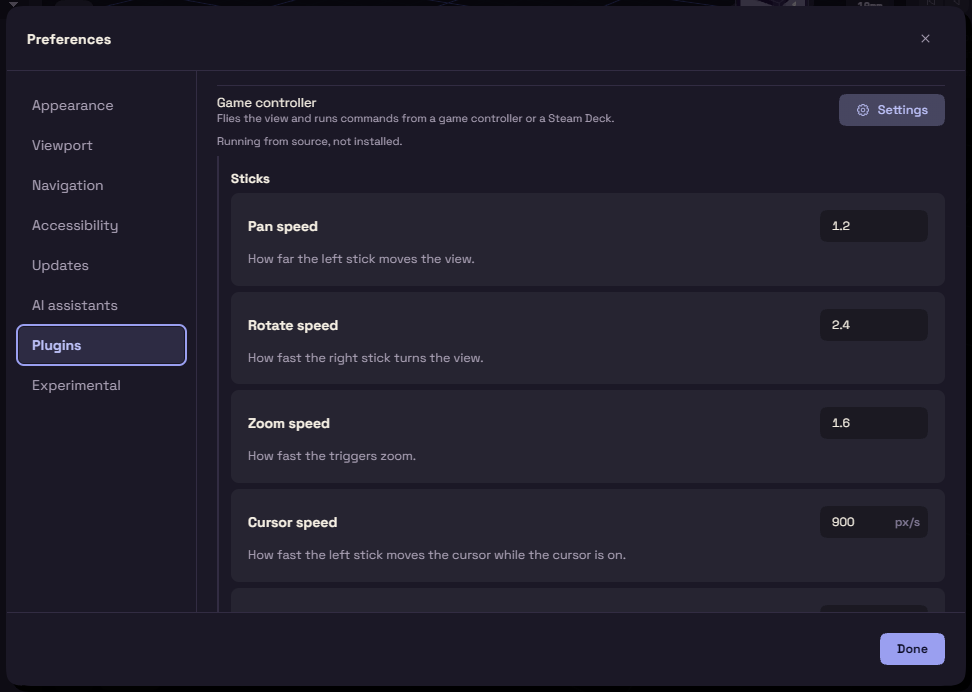Click the Zoom speed label
Image resolution: width=972 pixels, height=692 pixels.
[289, 424]
